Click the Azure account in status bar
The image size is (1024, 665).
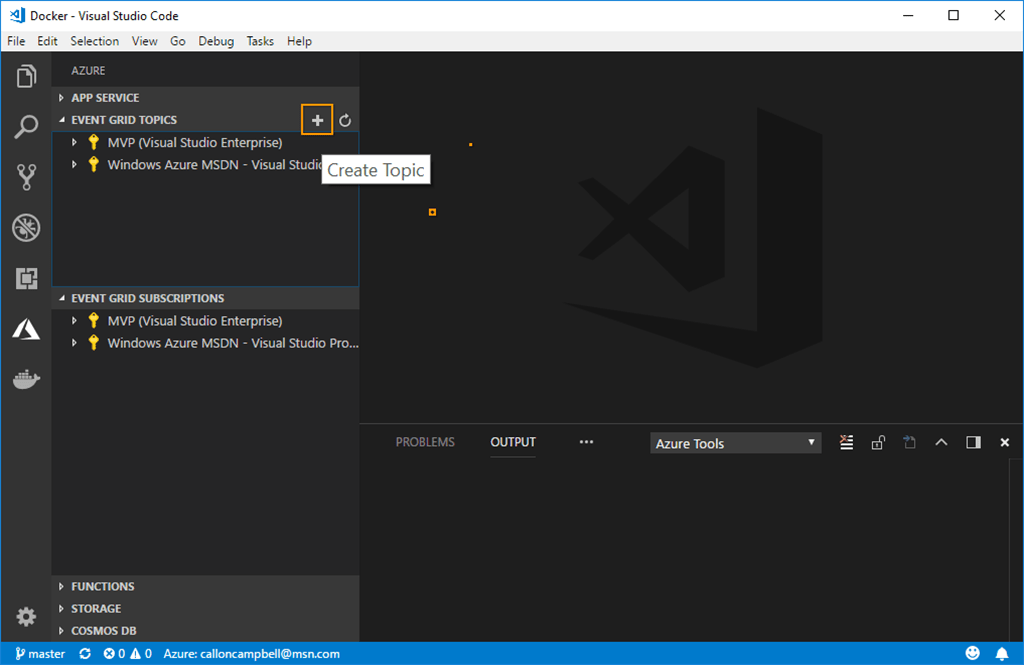pos(251,654)
